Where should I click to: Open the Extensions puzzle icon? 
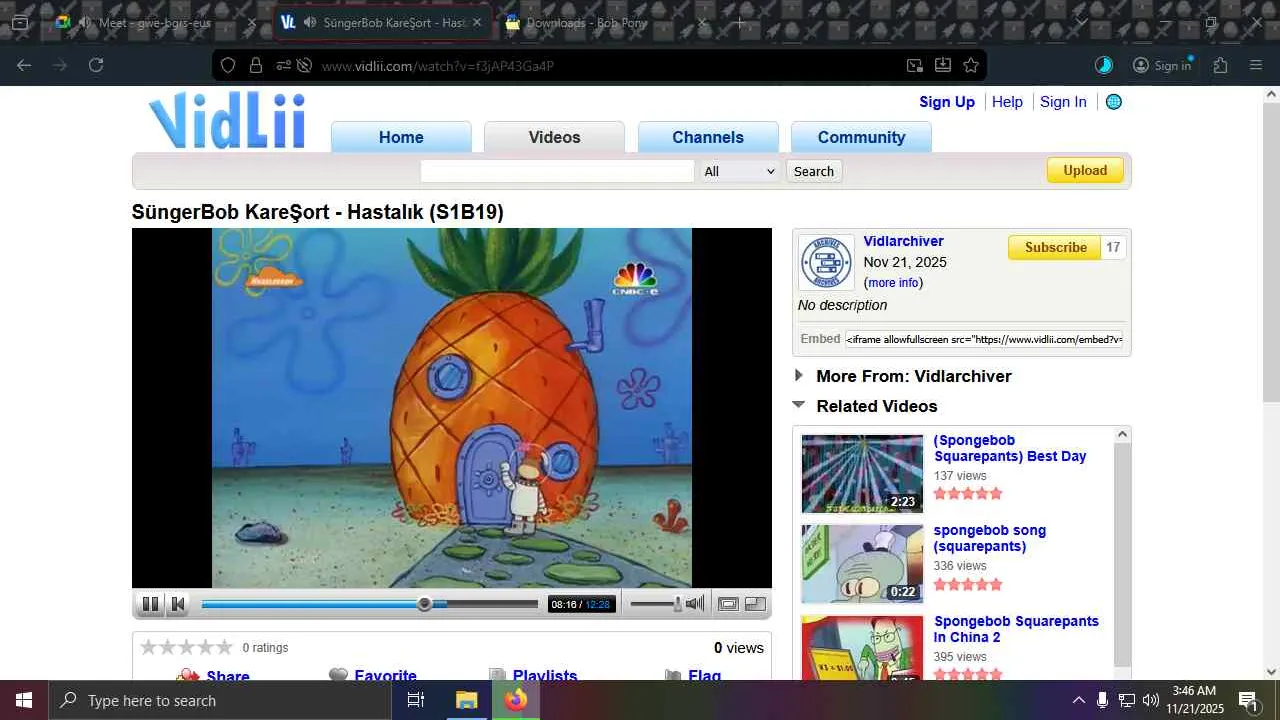click(1220, 65)
